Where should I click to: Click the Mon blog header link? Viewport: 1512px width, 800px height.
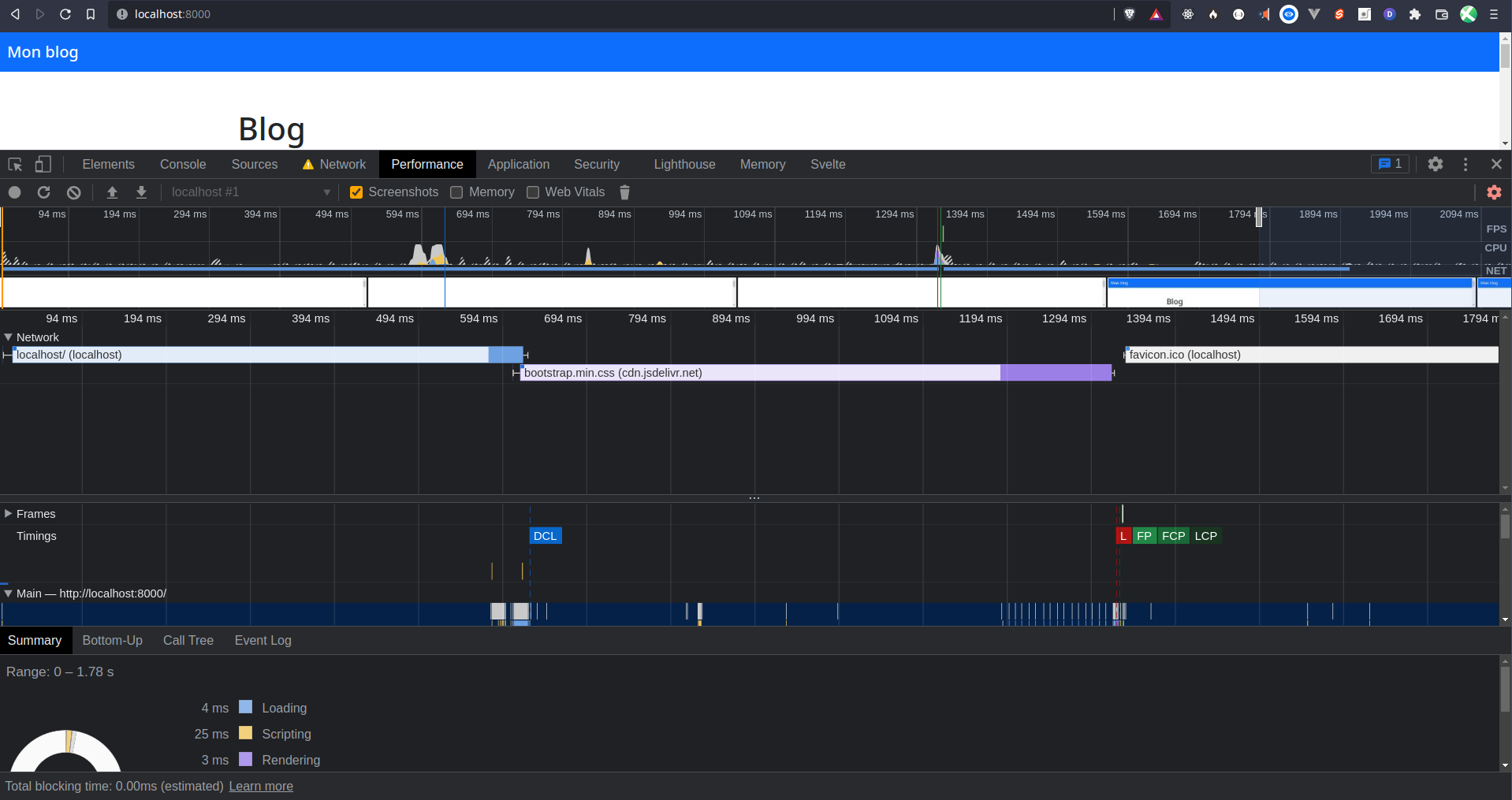point(43,52)
